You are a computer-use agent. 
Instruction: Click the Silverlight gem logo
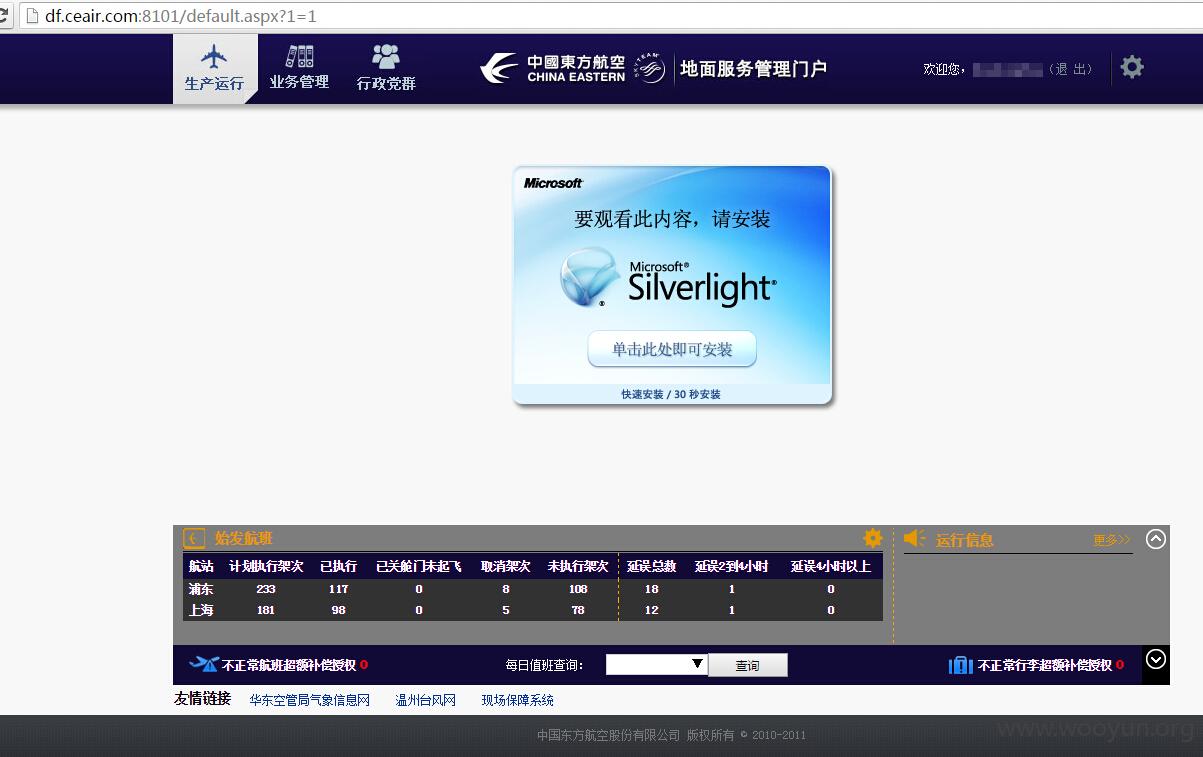(x=590, y=276)
